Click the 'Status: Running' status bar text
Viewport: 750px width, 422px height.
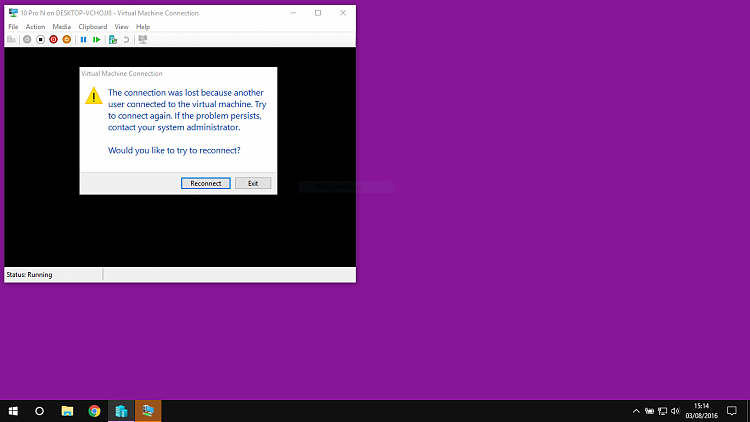[x=29, y=275]
